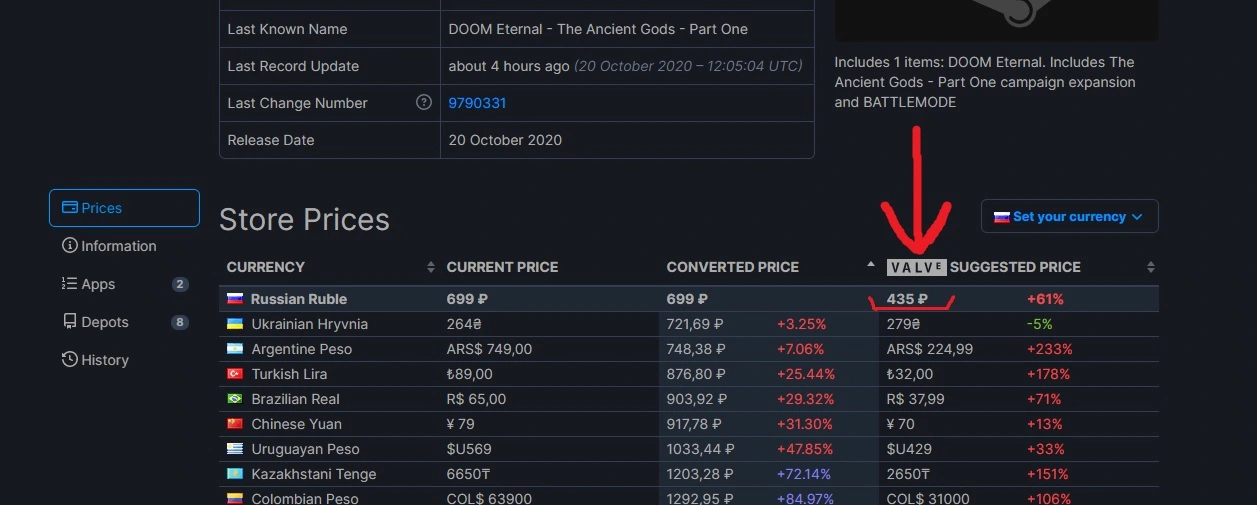The height and width of the screenshot is (505, 1257).
Task: Click the Ukrainian flag icon in table
Action: [235, 324]
